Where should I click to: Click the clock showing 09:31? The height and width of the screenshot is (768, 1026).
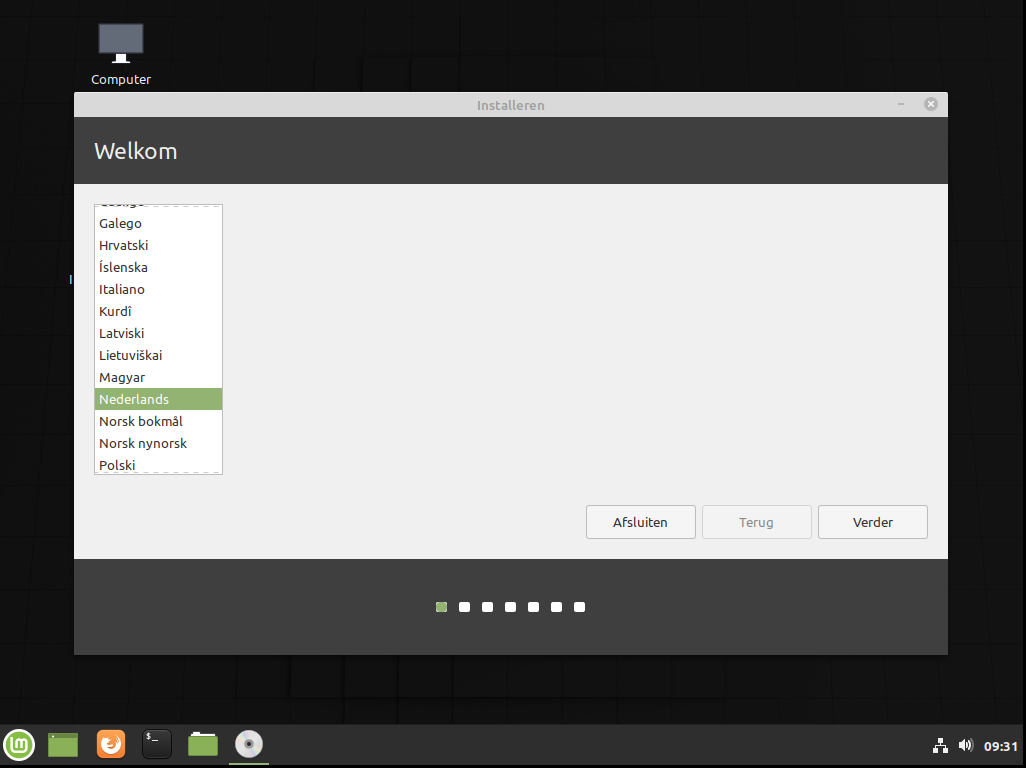coord(1000,746)
